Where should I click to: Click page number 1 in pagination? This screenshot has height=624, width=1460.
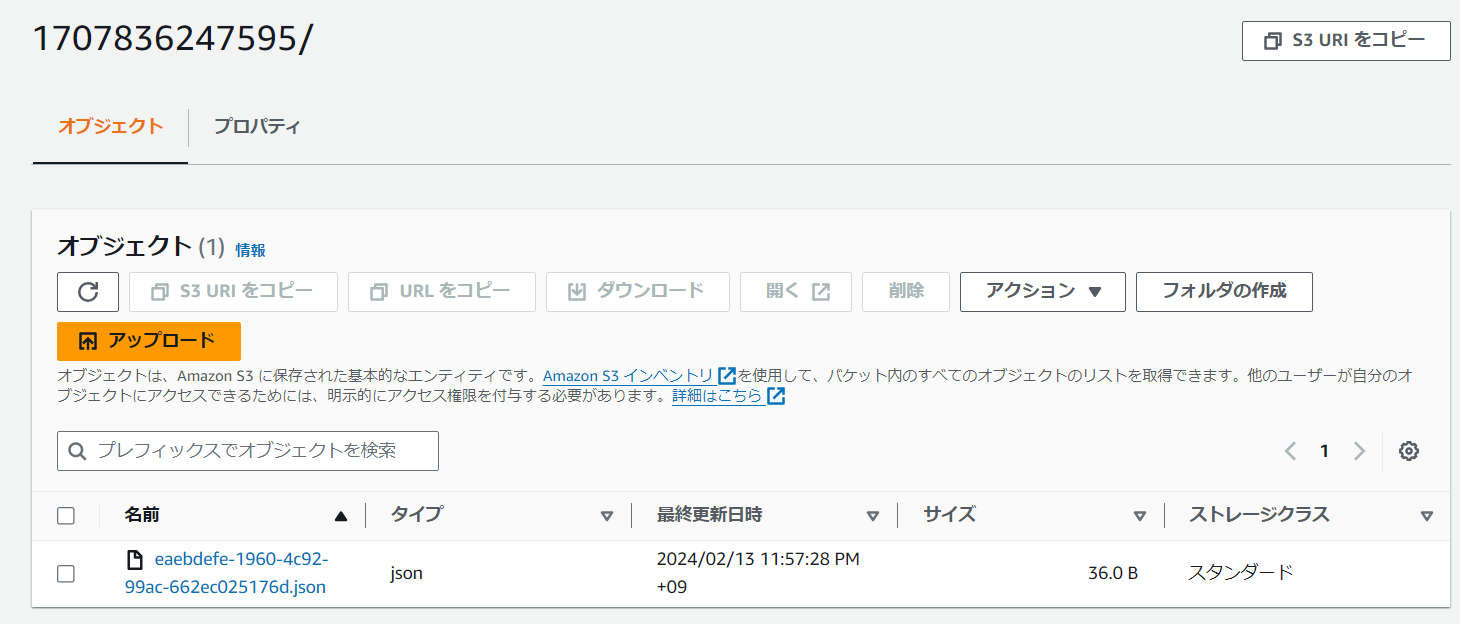point(1324,451)
